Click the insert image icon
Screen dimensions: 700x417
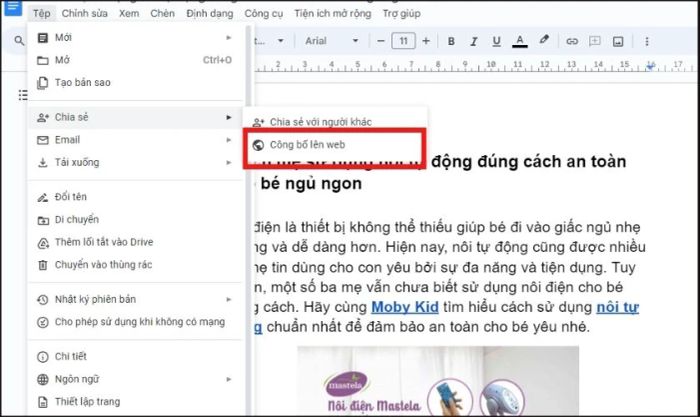[x=618, y=41]
